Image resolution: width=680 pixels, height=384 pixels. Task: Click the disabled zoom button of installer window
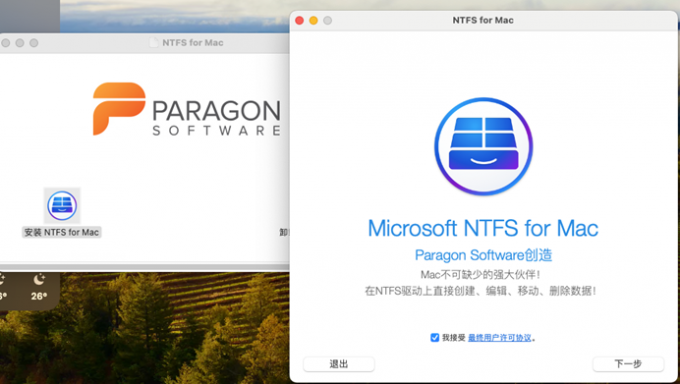coord(328,20)
